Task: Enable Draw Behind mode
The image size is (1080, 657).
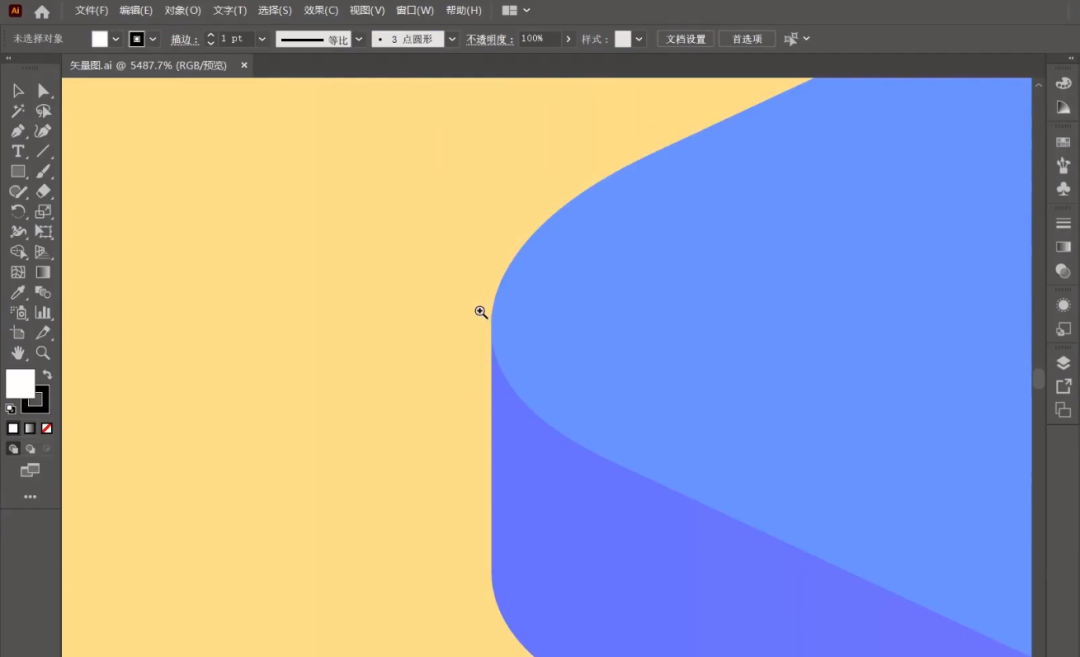Action: click(x=30, y=449)
